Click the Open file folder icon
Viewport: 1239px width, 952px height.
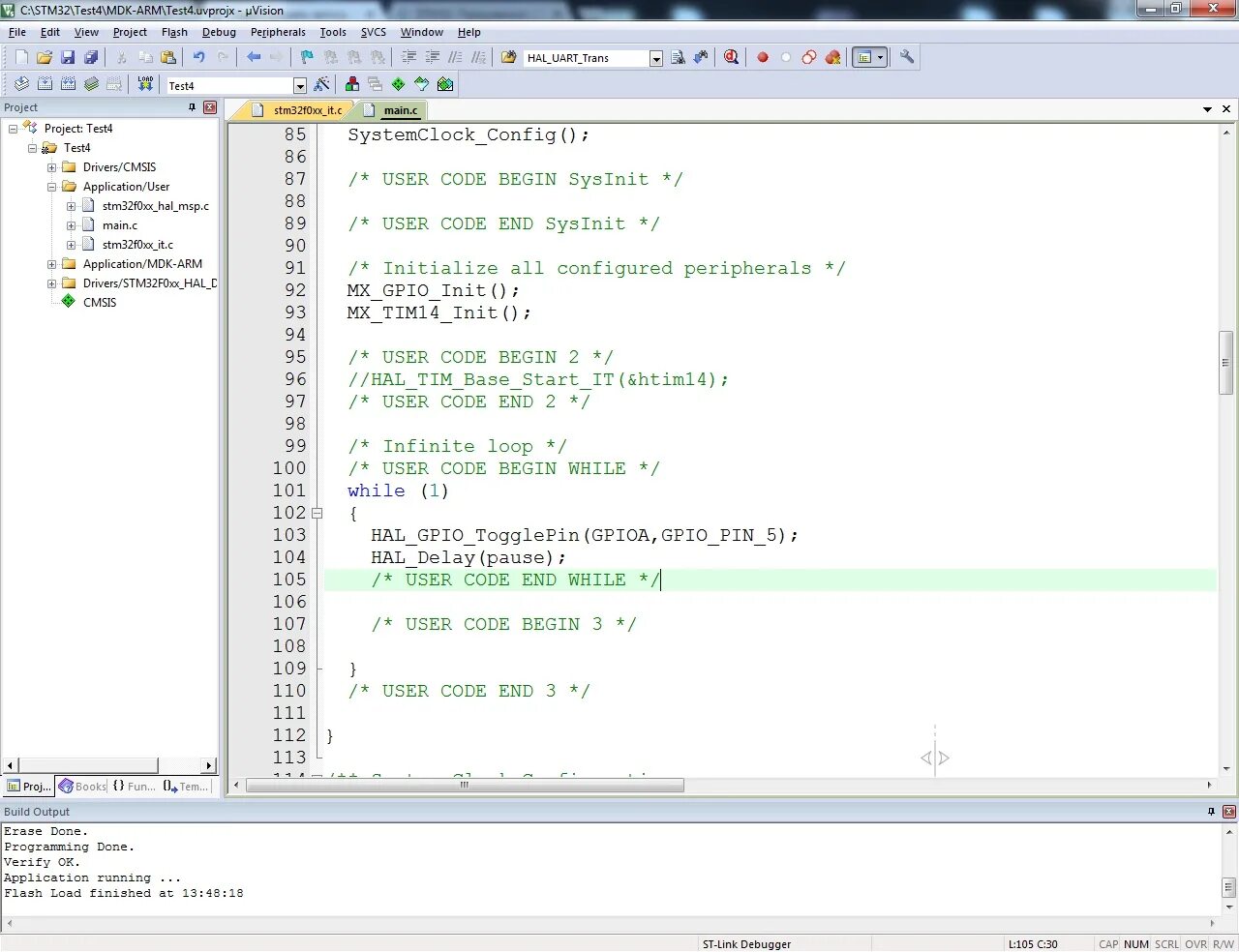click(x=45, y=57)
